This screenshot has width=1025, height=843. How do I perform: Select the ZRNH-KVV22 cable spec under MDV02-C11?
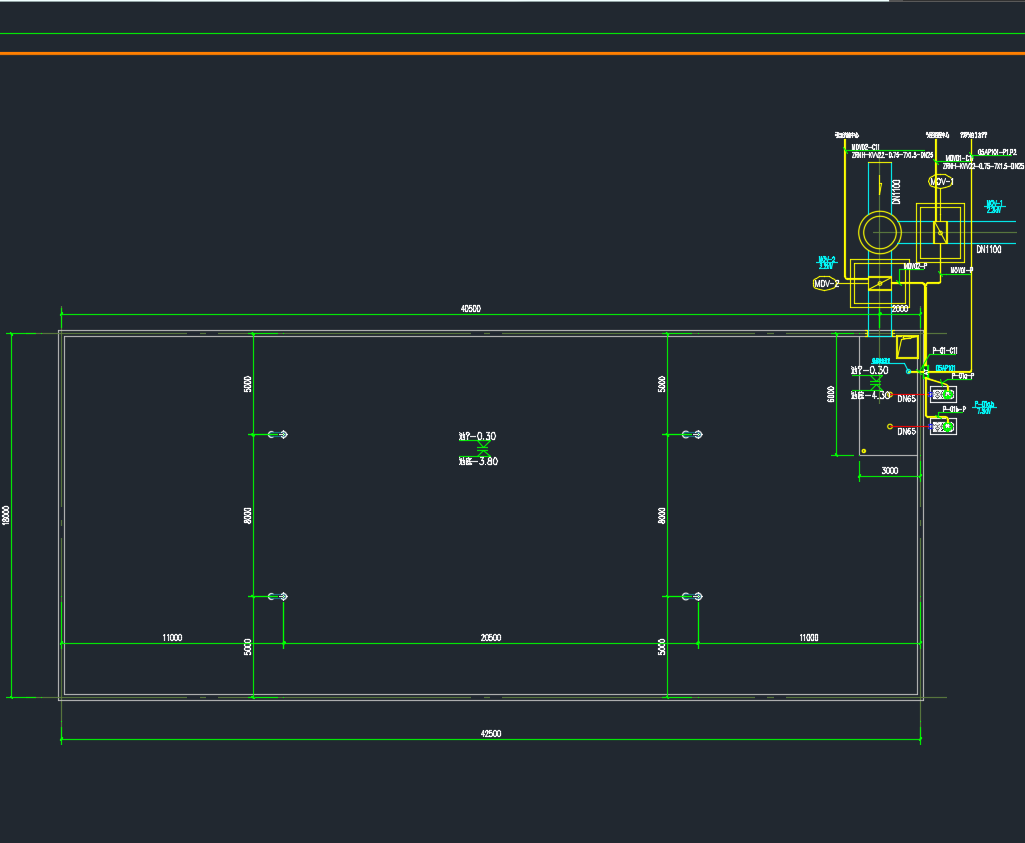click(x=892, y=155)
